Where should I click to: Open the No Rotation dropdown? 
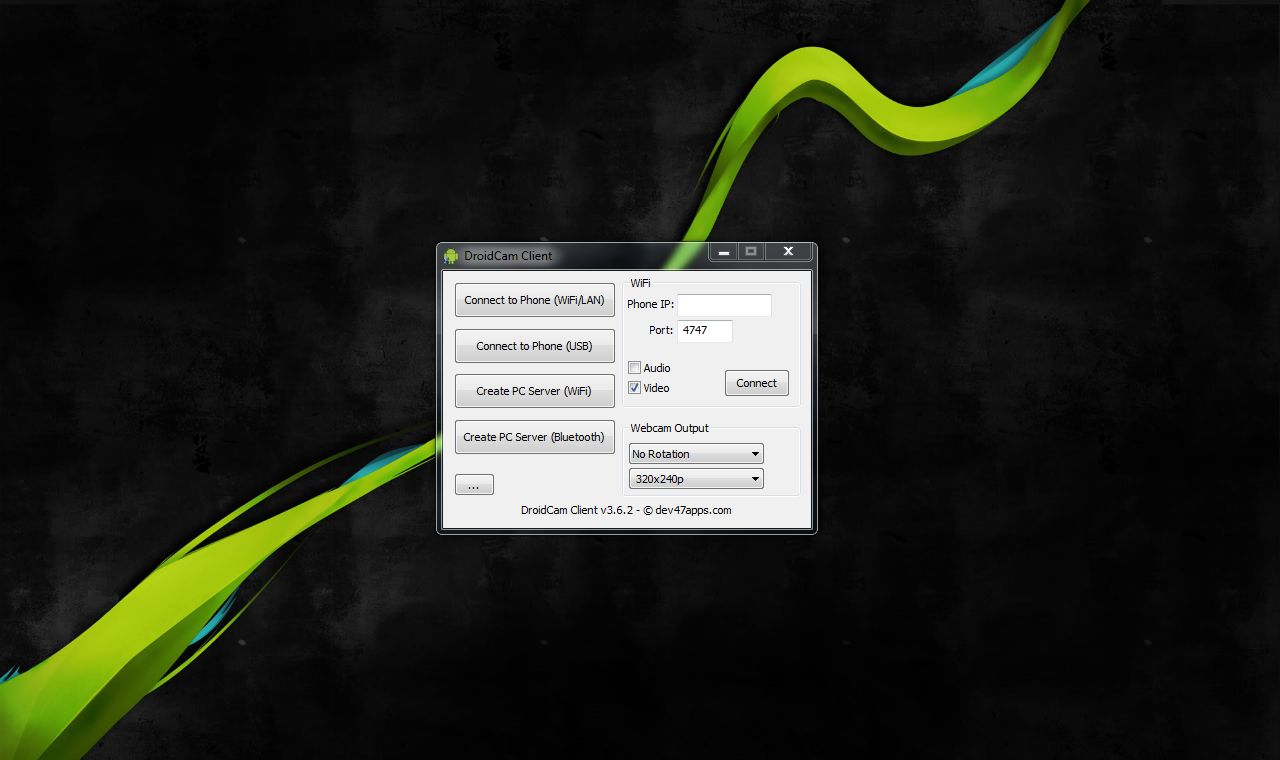696,454
